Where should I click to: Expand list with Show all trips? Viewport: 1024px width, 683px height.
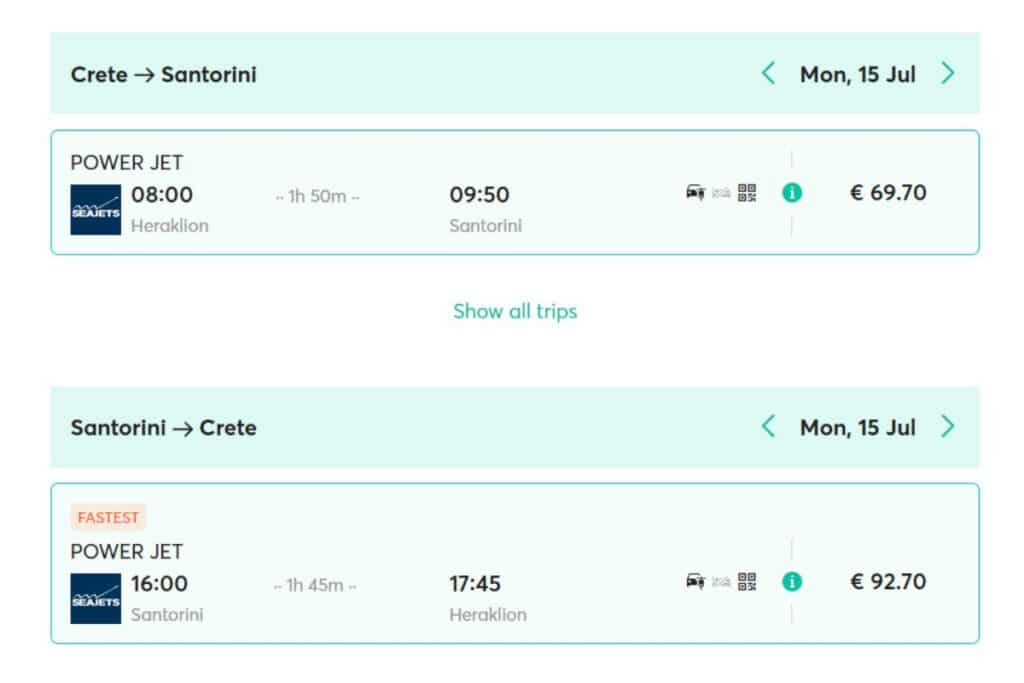(515, 311)
